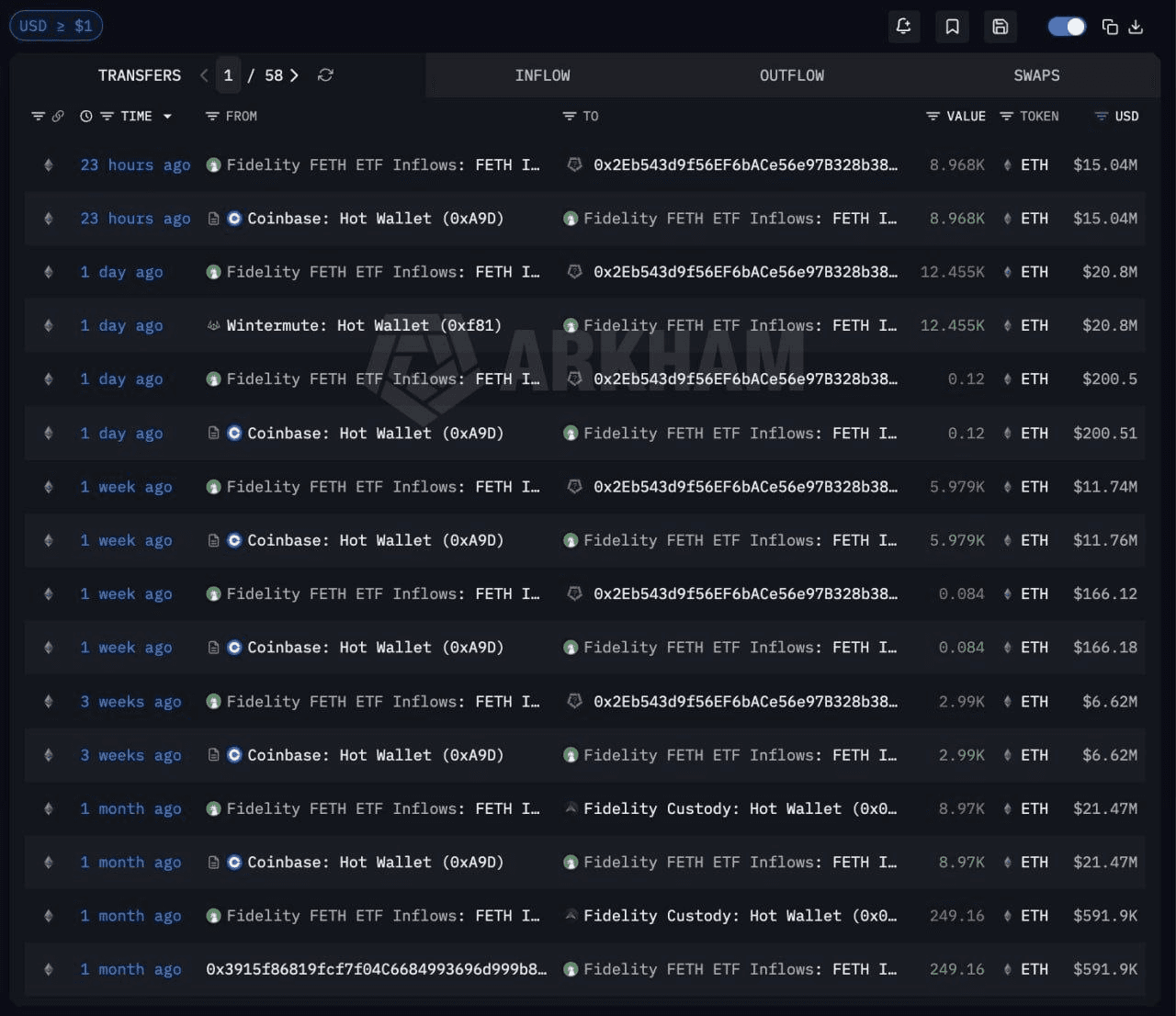Click Coinbase logo in 0.084 row
Screen dimensions: 1176x1016
234,648
